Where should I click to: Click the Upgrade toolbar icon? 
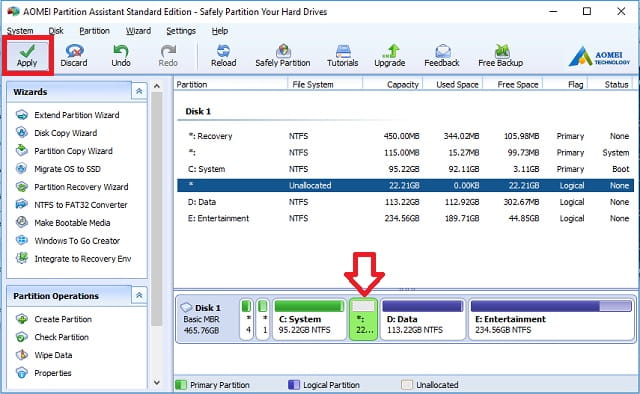click(x=390, y=56)
